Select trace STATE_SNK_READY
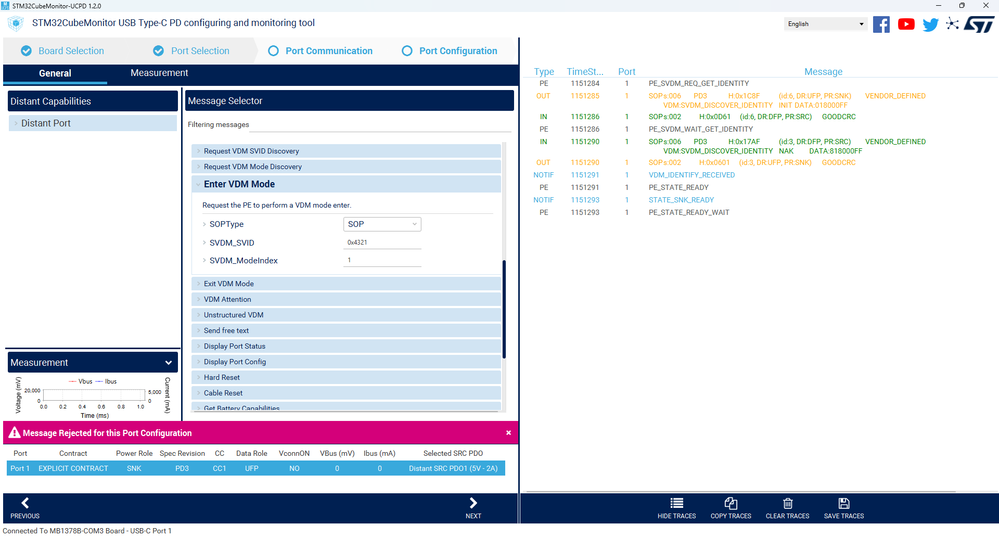This screenshot has width=999, height=537. pos(681,200)
